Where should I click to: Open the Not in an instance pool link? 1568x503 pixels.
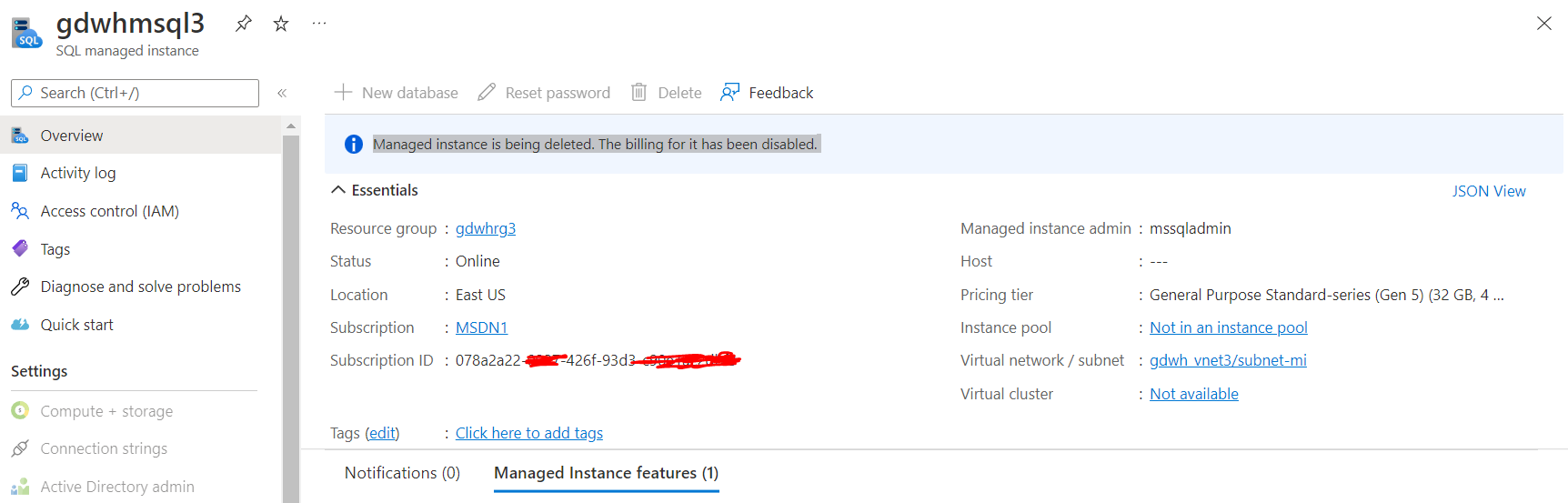click(x=1229, y=327)
